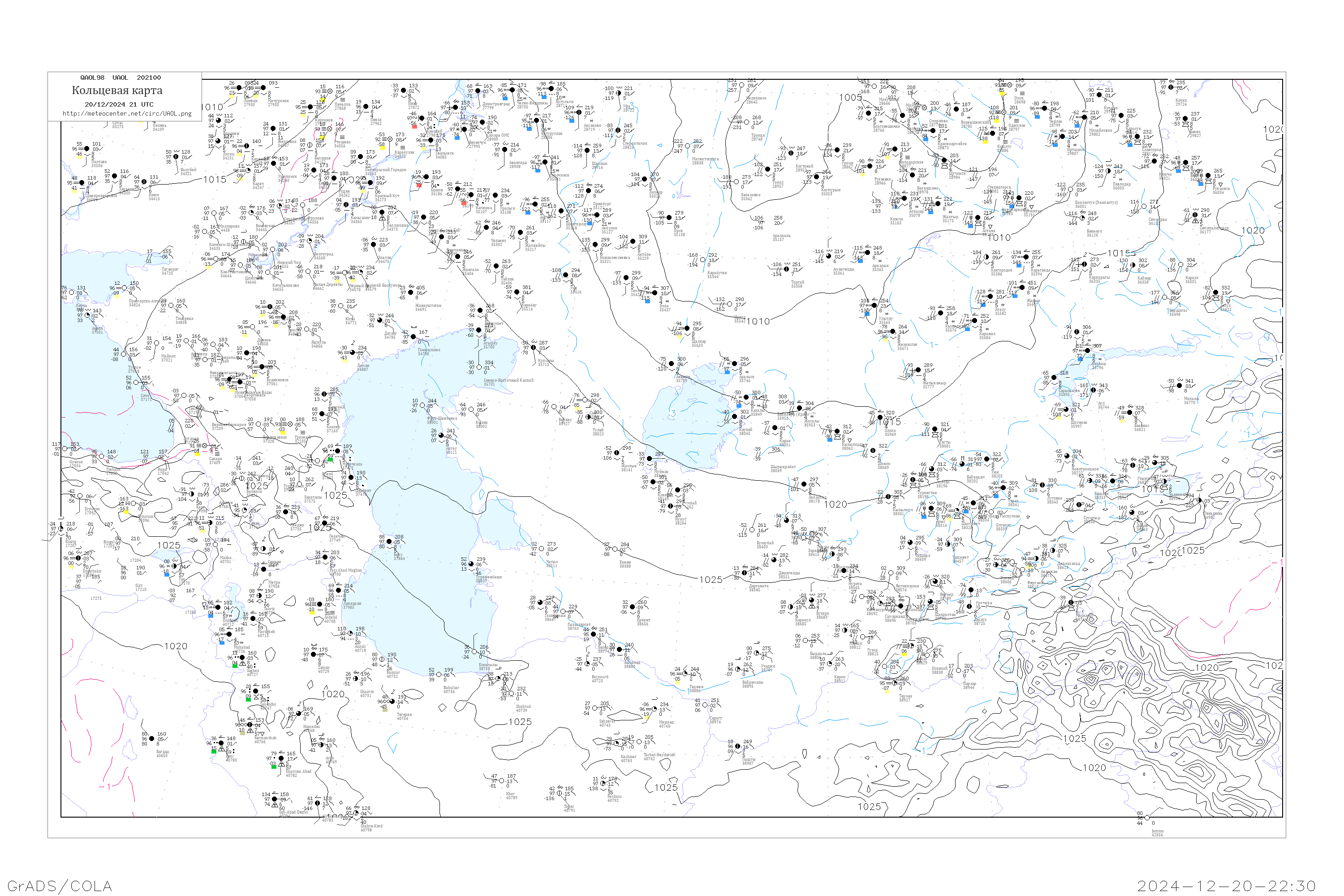This screenshot has height=896, width=1344.
Task: Click the Гышгы 38987 station circle
Action: click(x=738, y=746)
